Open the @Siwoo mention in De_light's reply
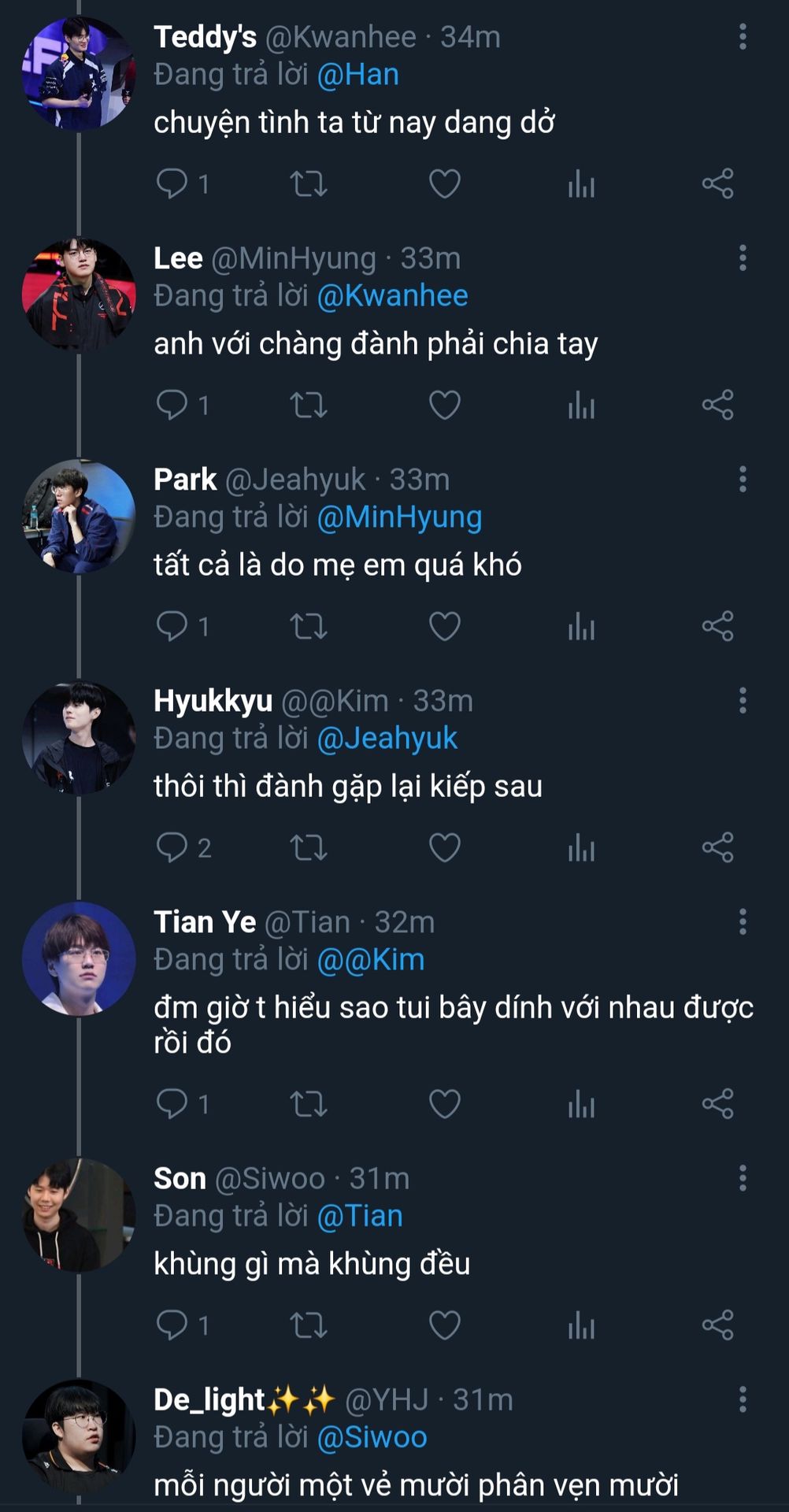 (372, 1437)
